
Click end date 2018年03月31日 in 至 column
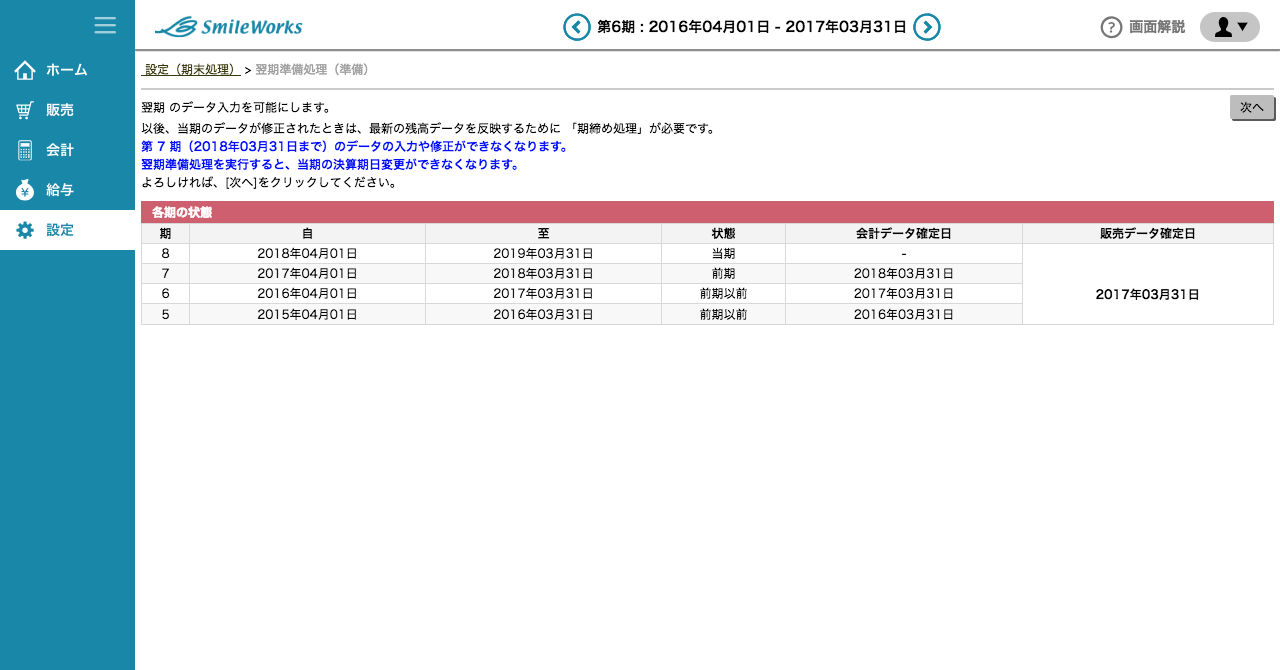coord(543,274)
